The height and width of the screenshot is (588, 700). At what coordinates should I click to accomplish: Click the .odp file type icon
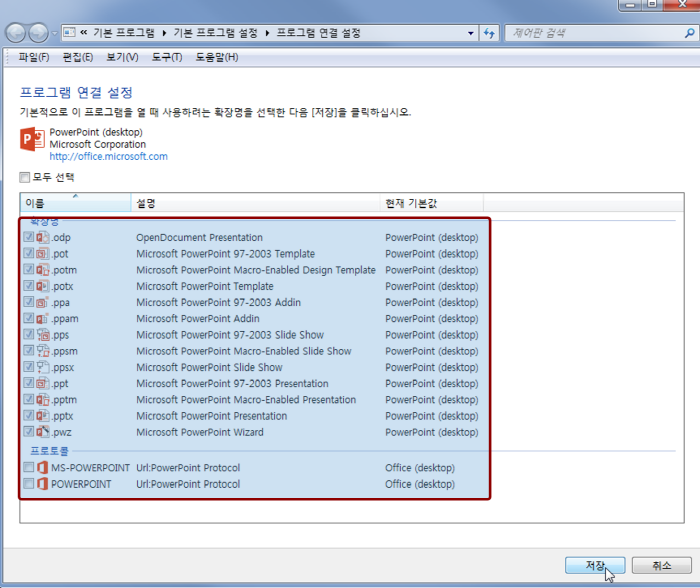pyautogui.click(x=42, y=237)
